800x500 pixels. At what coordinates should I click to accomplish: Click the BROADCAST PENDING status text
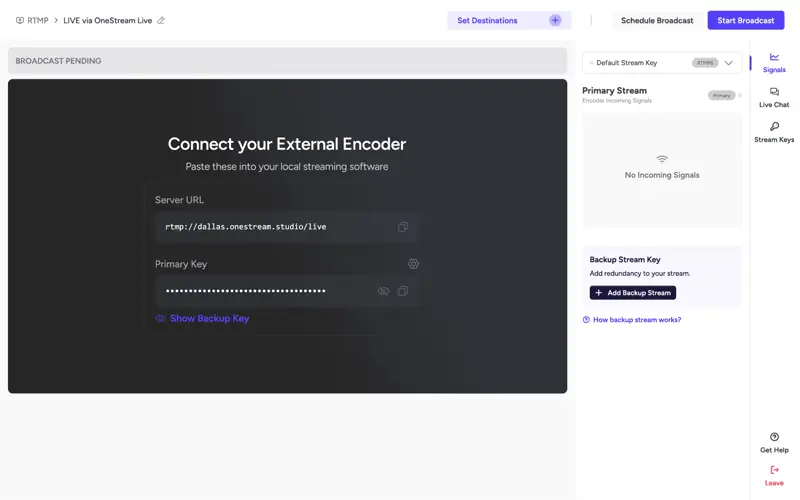(x=58, y=61)
